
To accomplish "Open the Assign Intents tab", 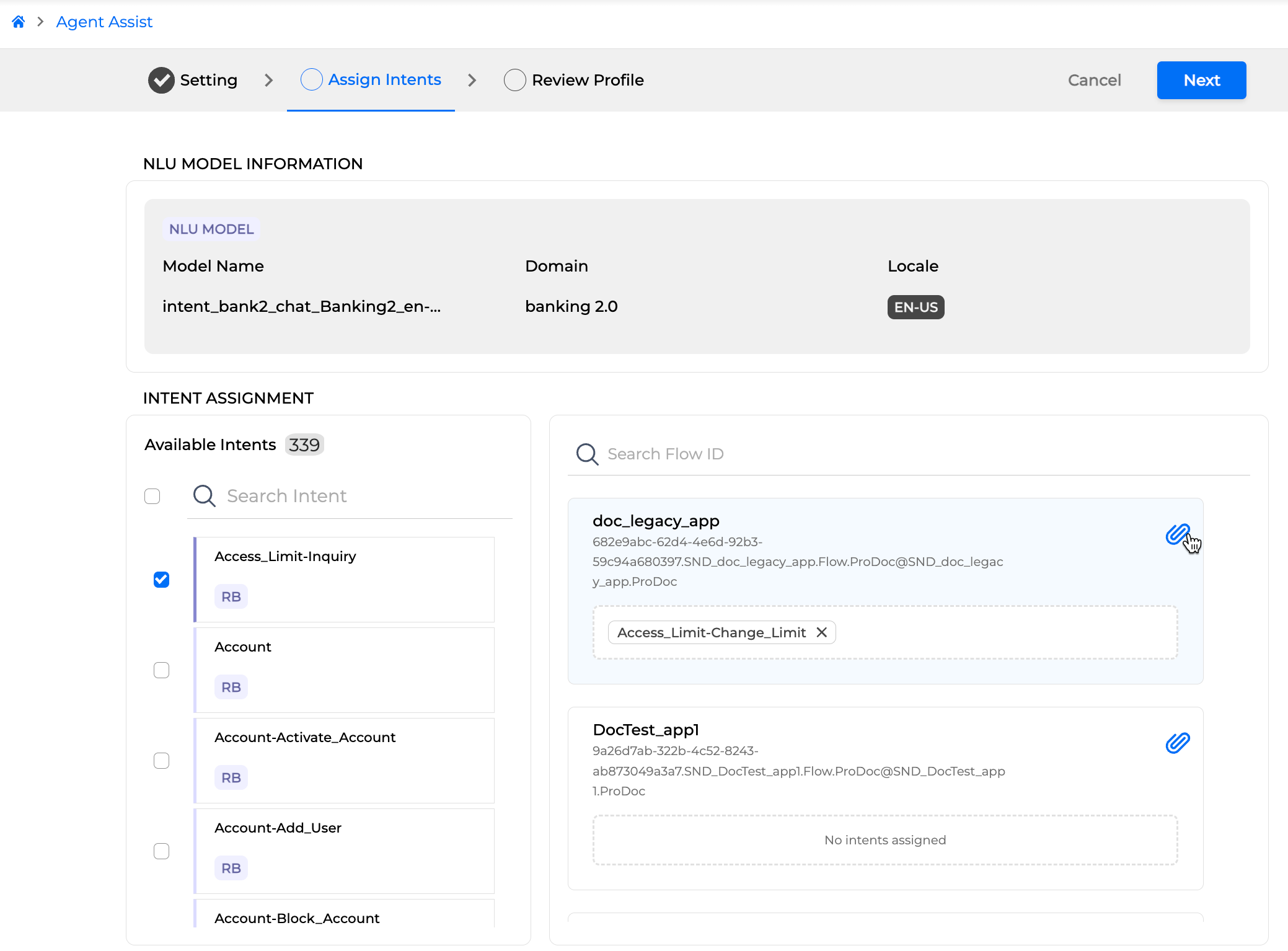I will 384,80.
